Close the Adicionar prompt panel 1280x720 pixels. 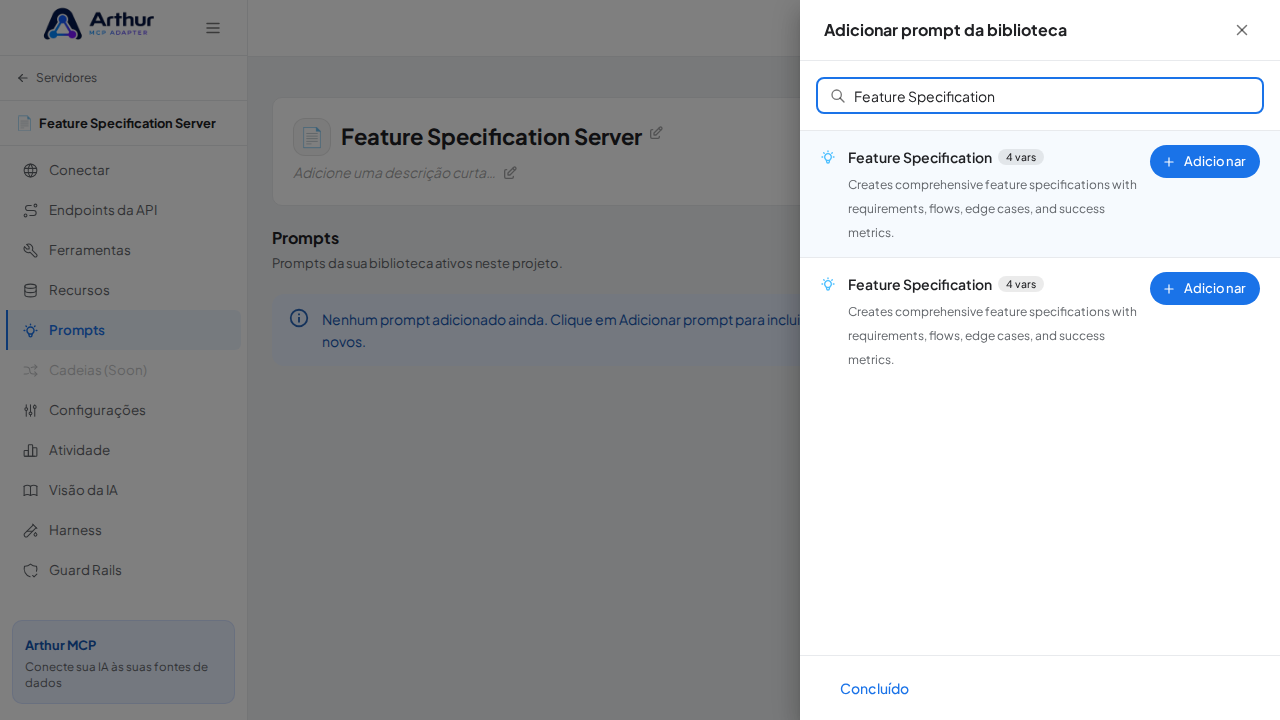(1242, 30)
